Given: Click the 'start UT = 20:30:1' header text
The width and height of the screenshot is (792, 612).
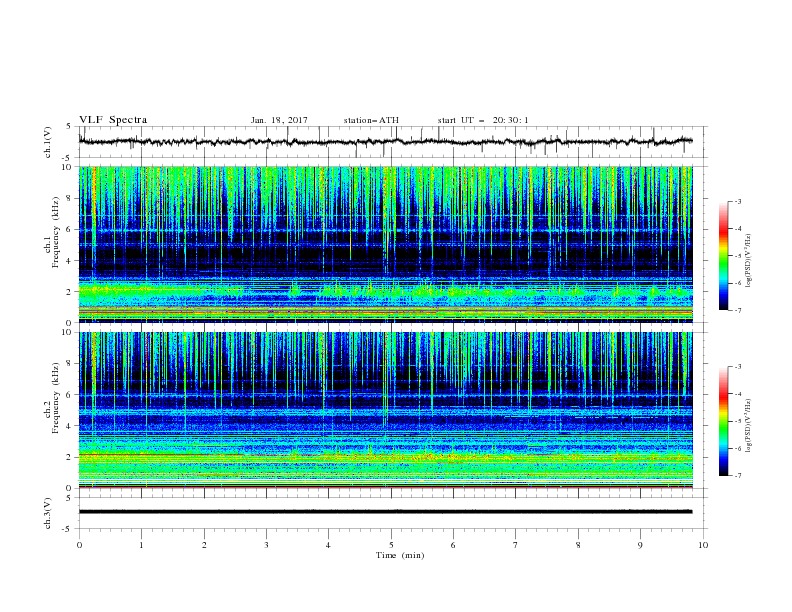Looking at the screenshot, I should point(483,120).
